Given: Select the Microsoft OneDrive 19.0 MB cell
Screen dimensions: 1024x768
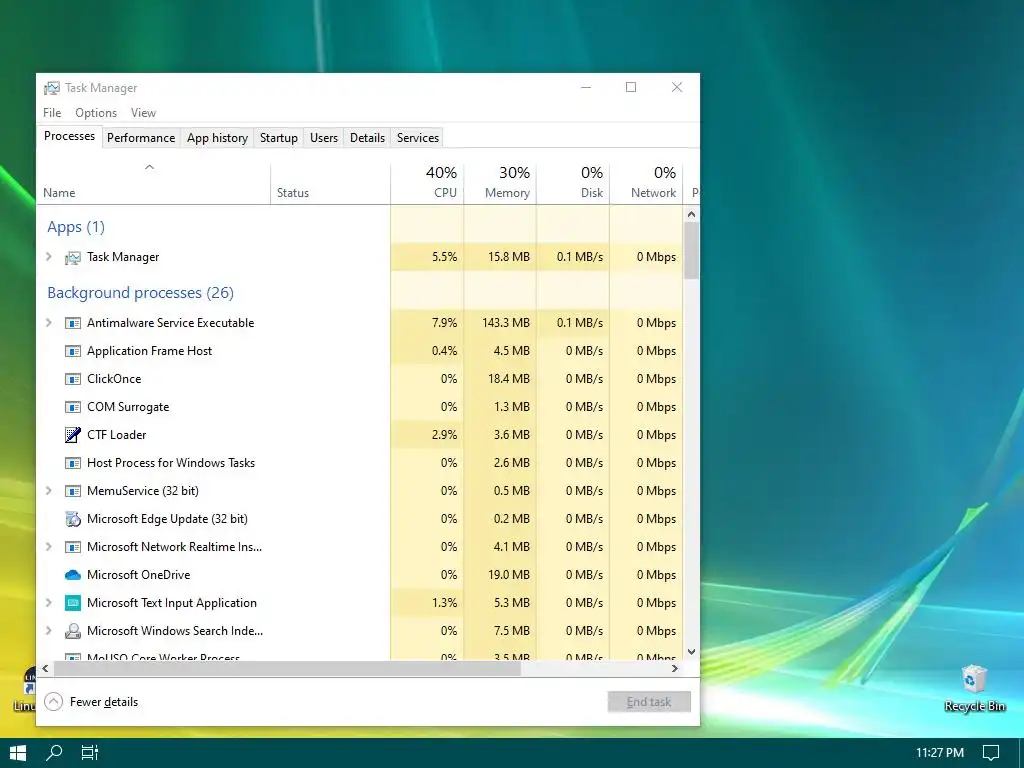Looking at the screenshot, I should pos(500,575).
